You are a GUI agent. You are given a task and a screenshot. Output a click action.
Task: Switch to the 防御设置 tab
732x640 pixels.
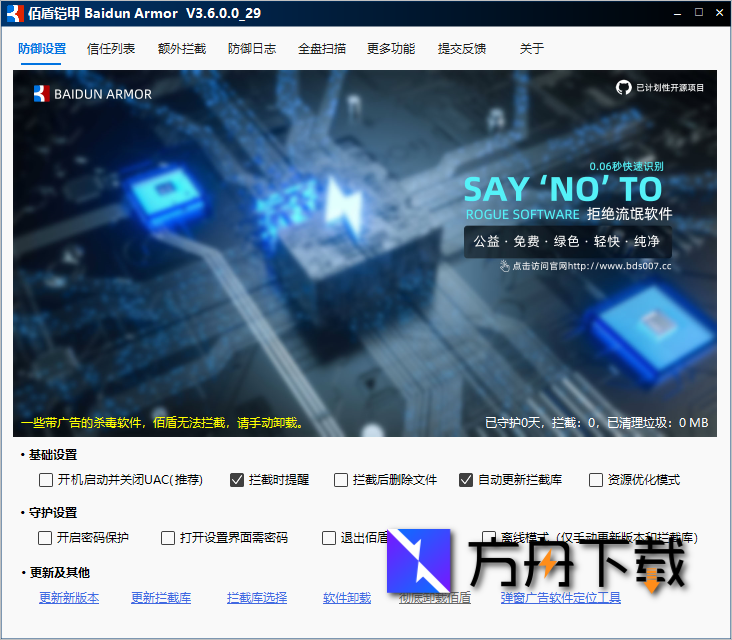coord(42,49)
